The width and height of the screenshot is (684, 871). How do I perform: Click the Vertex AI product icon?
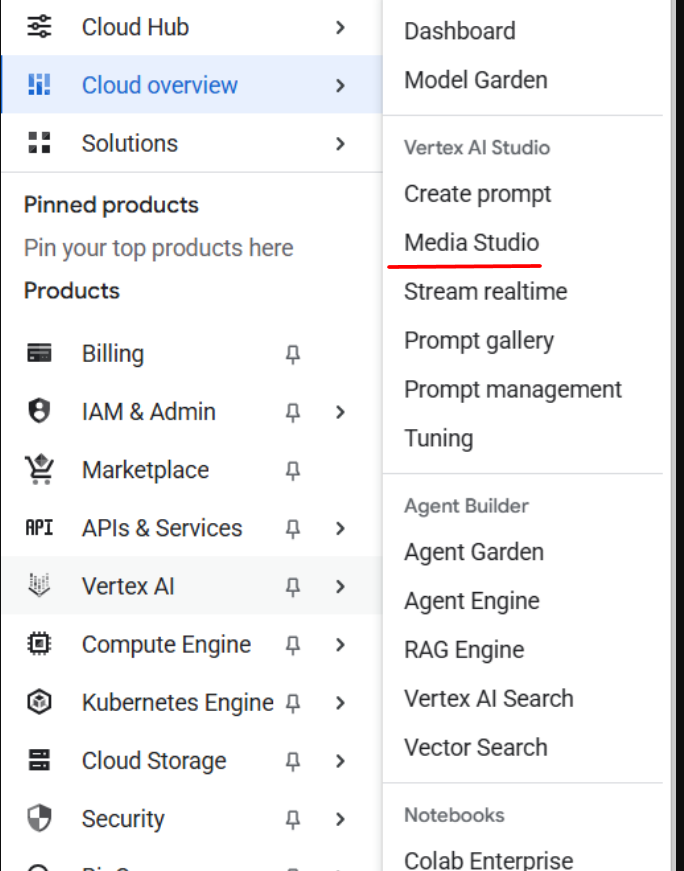pyautogui.click(x=39, y=585)
